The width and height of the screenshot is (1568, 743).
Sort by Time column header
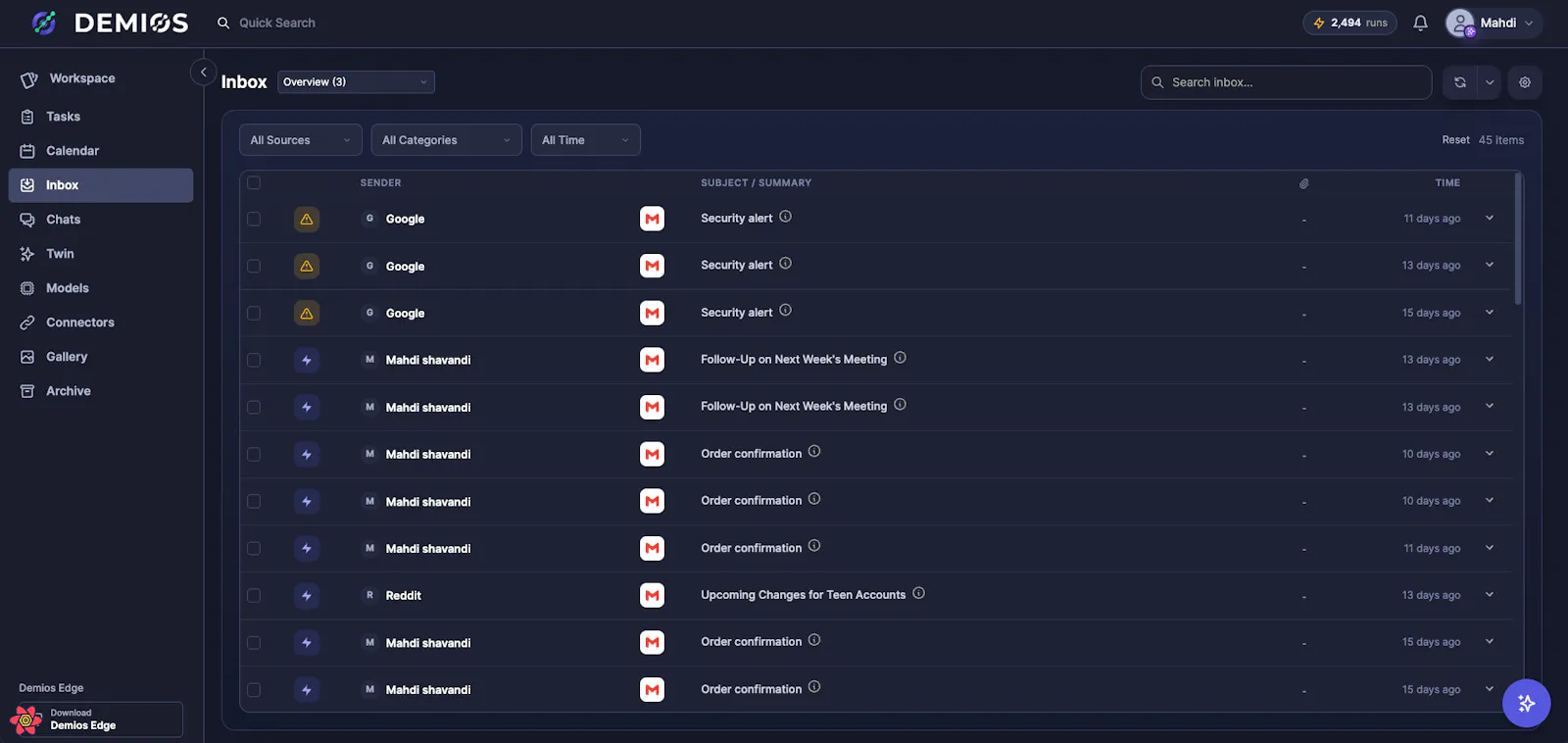(1447, 183)
